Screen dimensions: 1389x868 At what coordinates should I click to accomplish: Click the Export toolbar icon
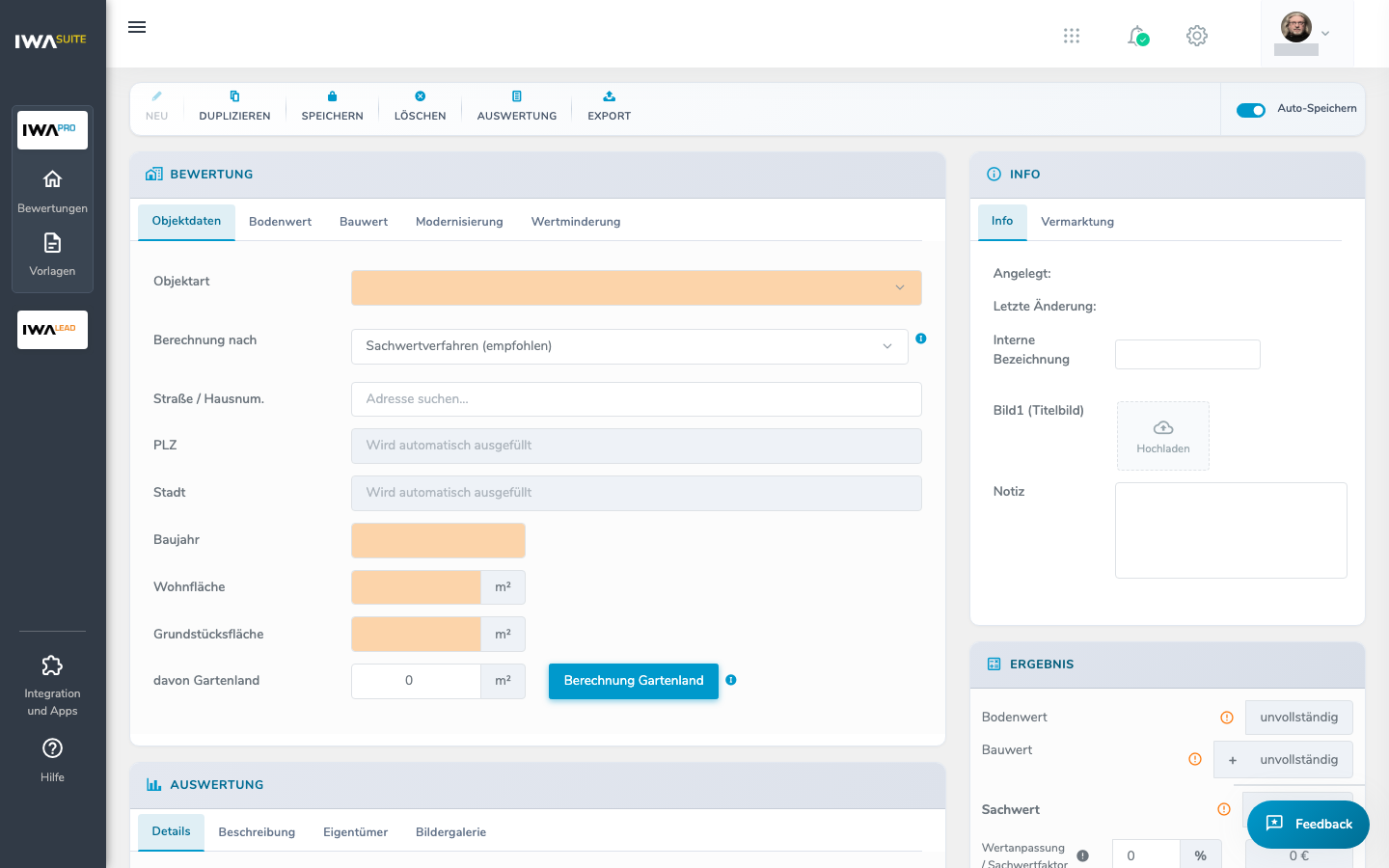[x=609, y=96]
